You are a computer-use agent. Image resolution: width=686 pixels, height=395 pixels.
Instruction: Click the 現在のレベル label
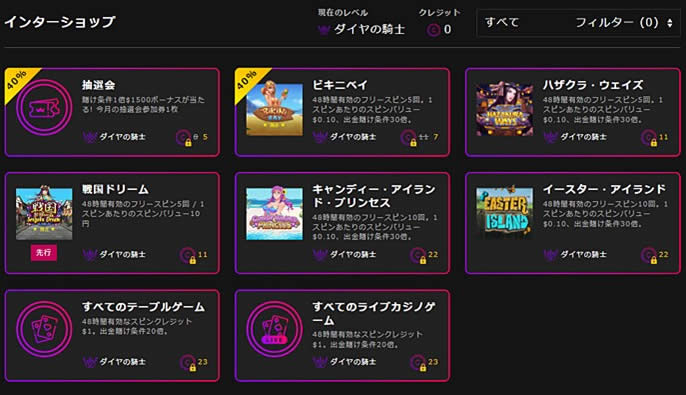pyautogui.click(x=343, y=12)
